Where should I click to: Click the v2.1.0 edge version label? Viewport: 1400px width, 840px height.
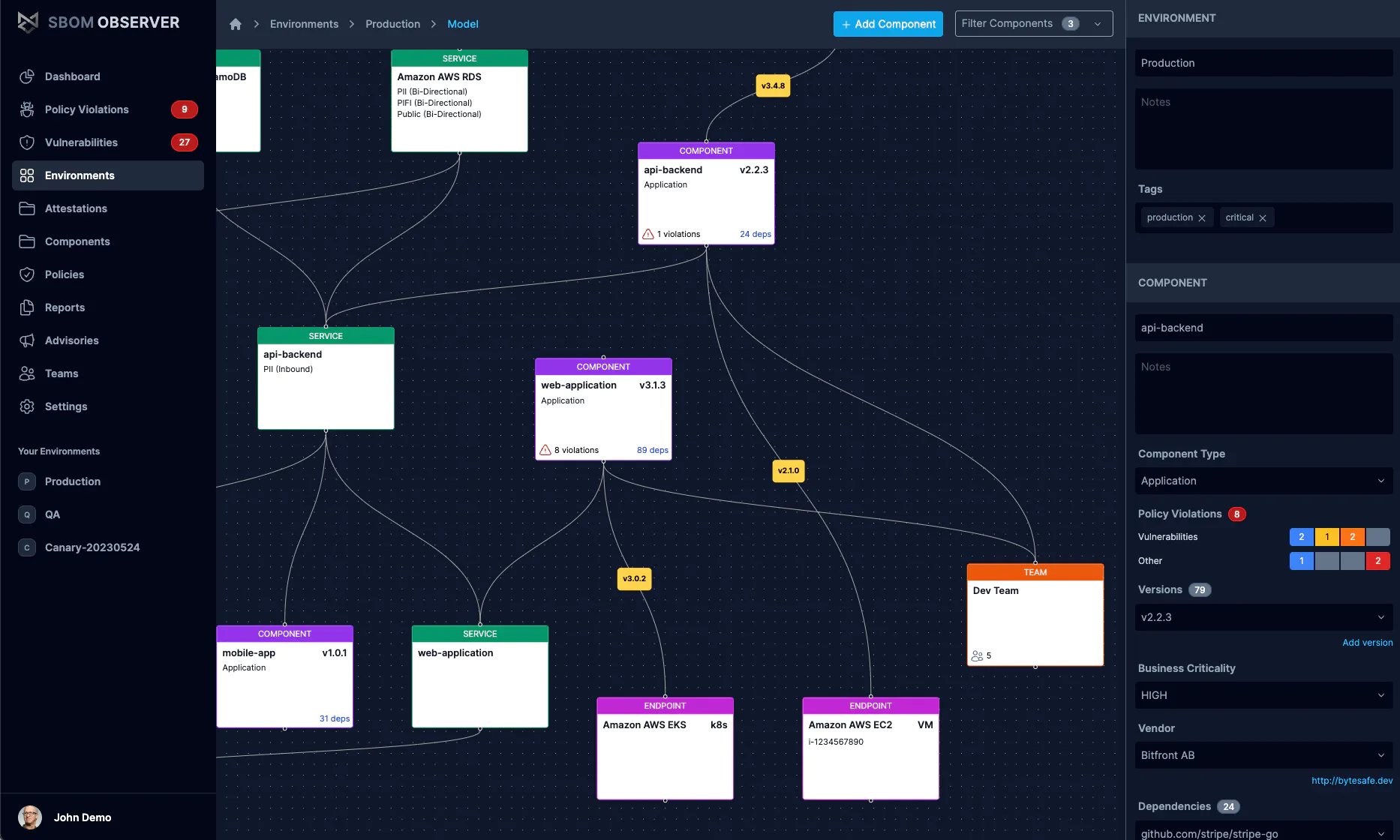tap(789, 471)
